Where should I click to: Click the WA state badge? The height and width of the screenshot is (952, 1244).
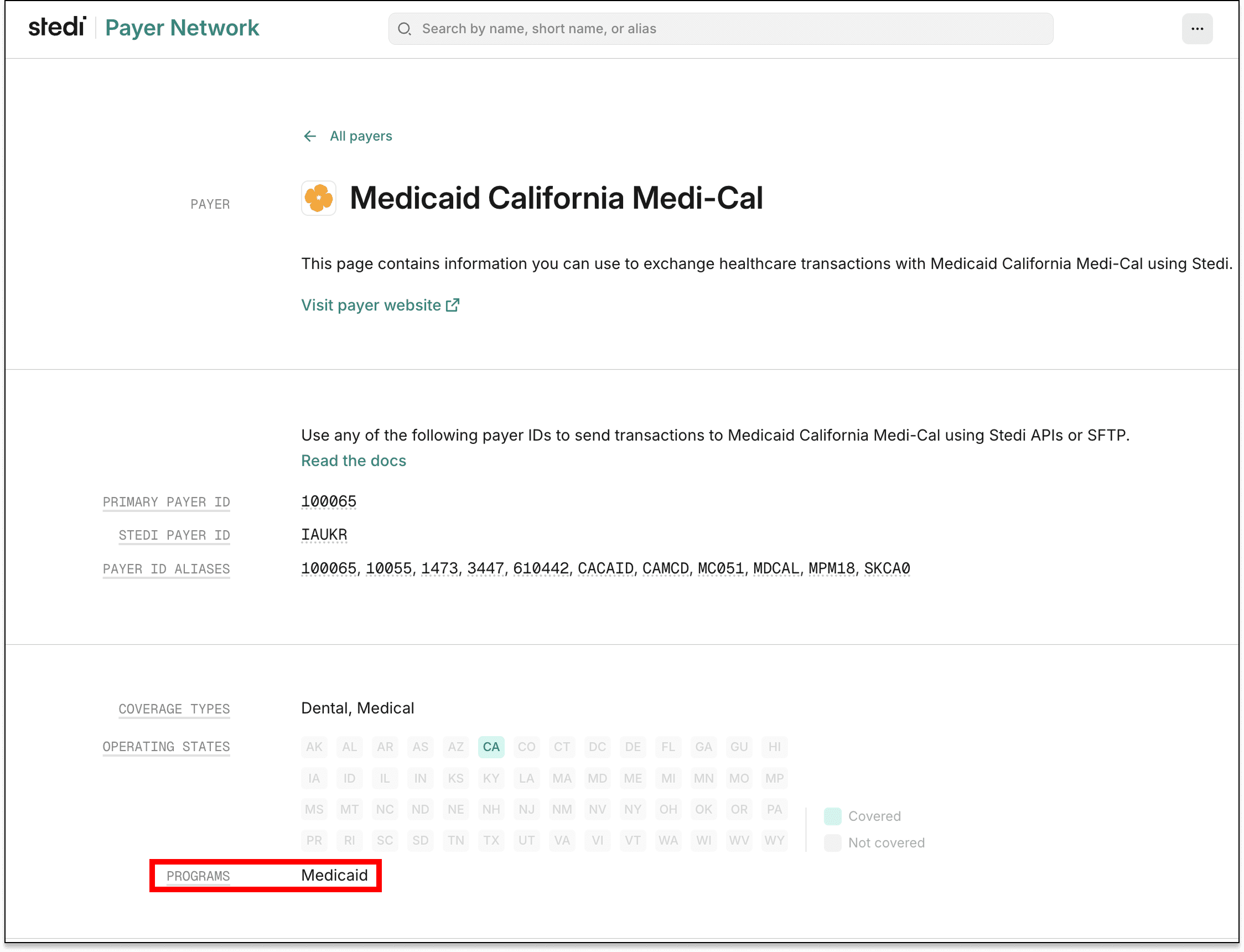[668, 840]
